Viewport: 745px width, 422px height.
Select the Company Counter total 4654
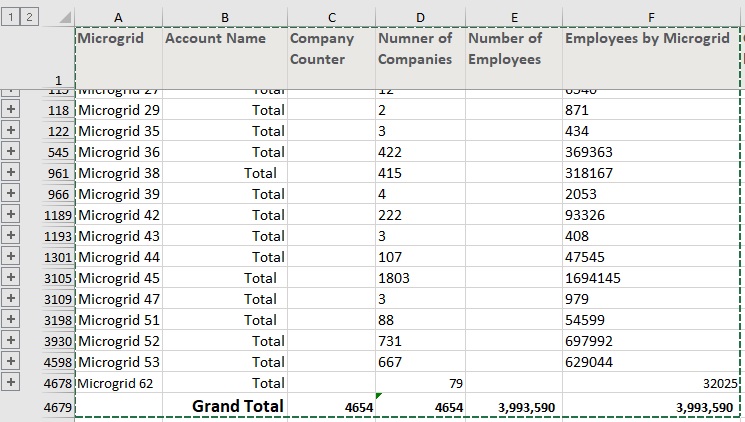click(x=332, y=406)
